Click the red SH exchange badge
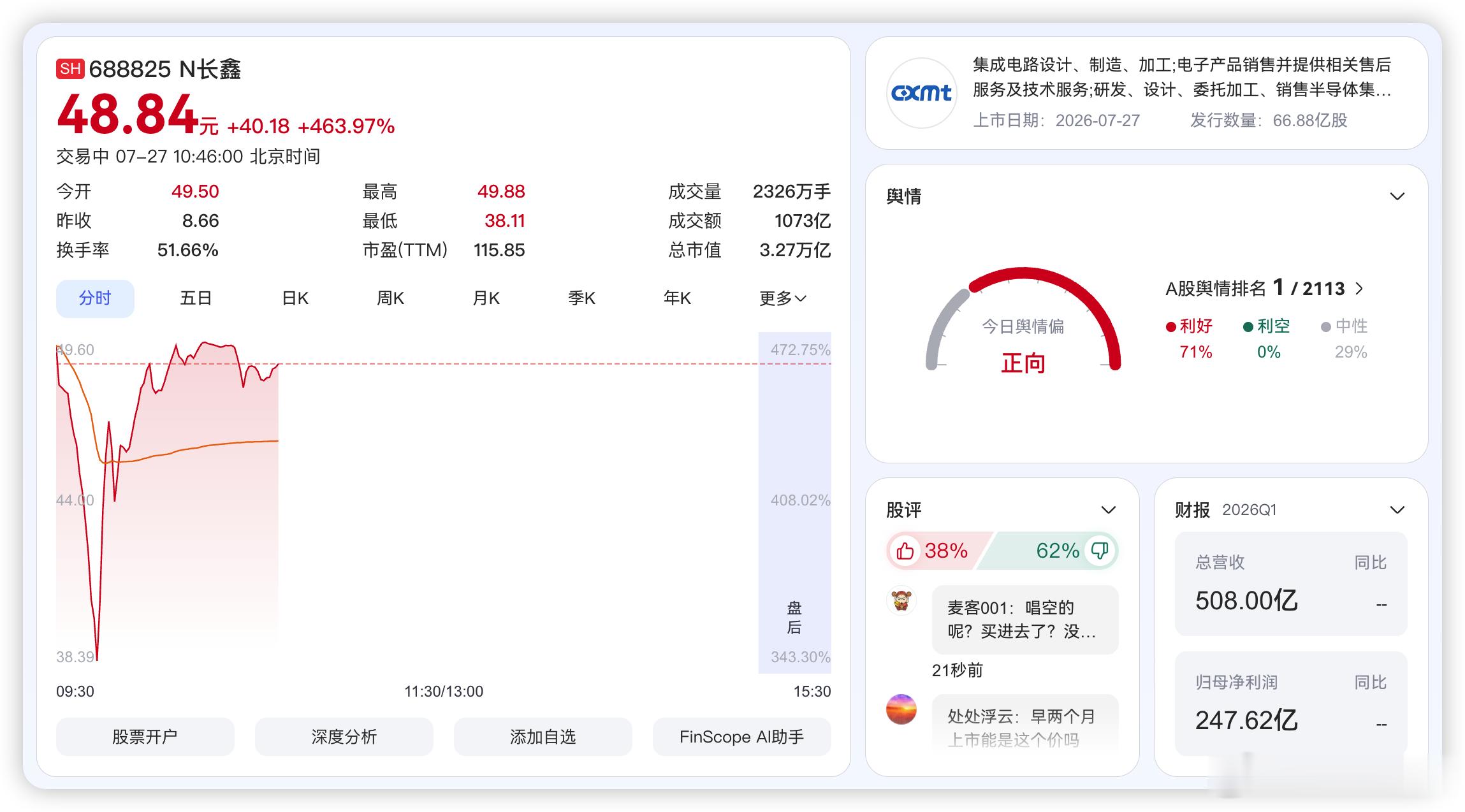1465x812 pixels. [70, 69]
